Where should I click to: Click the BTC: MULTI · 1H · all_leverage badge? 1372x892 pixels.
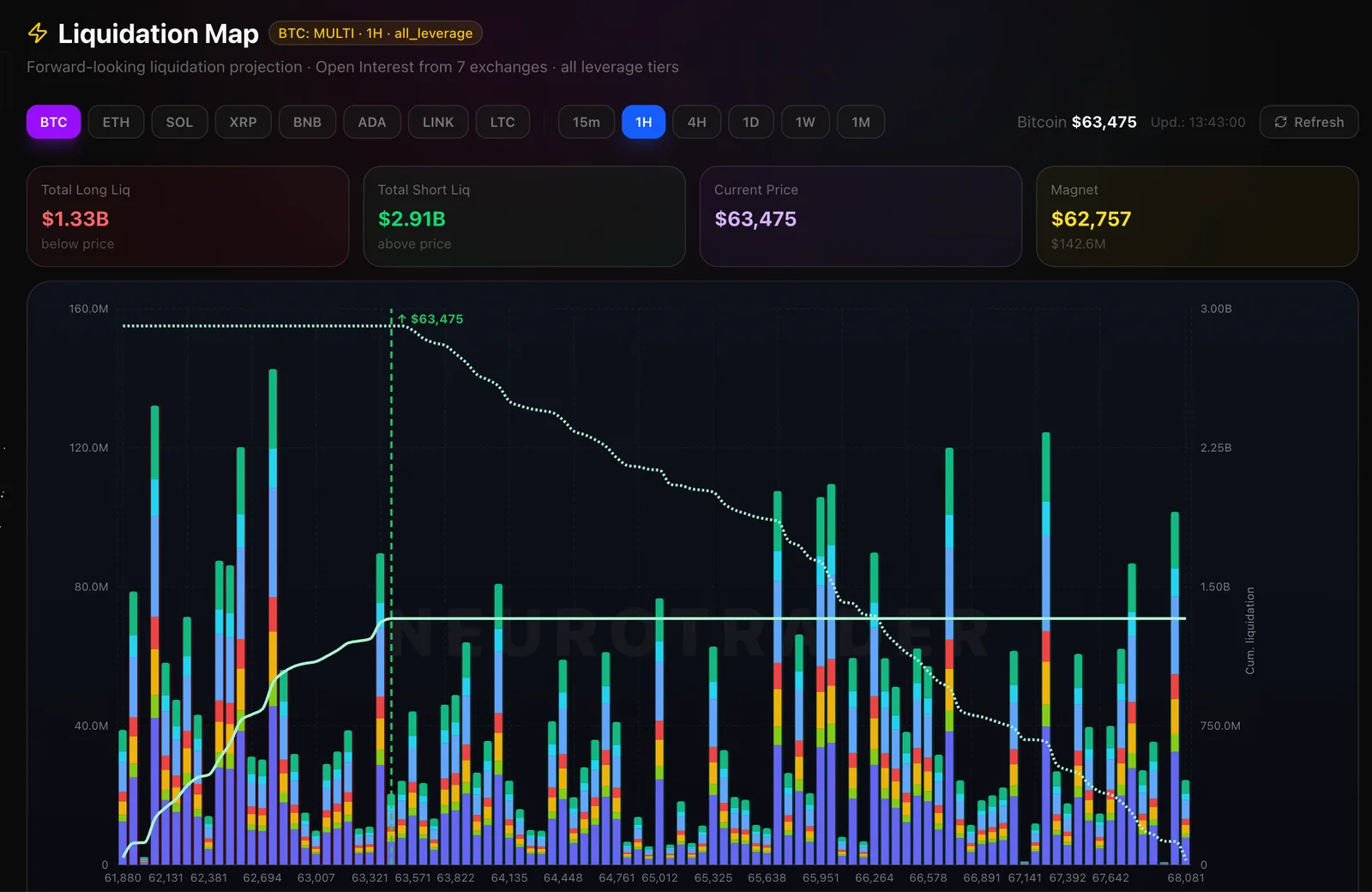pos(376,33)
